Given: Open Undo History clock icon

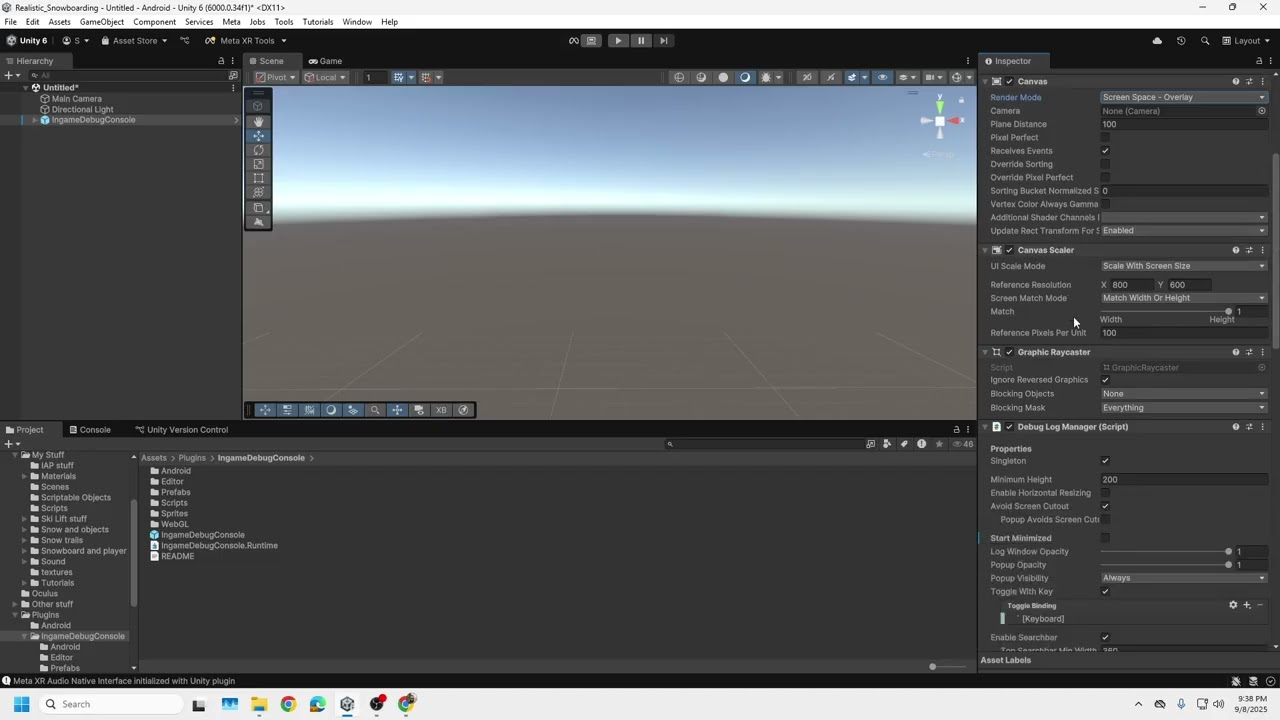Looking at the screenshot, I should (1181, 41).
